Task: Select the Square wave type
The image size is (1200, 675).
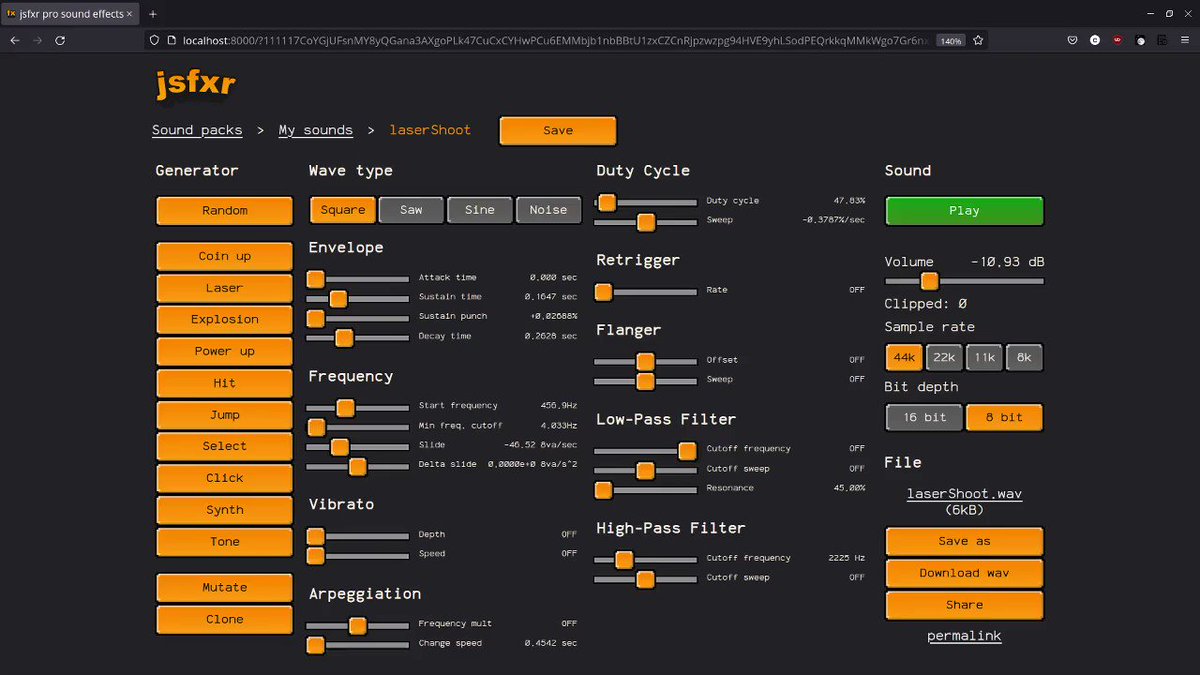Action: pos(343,210)
